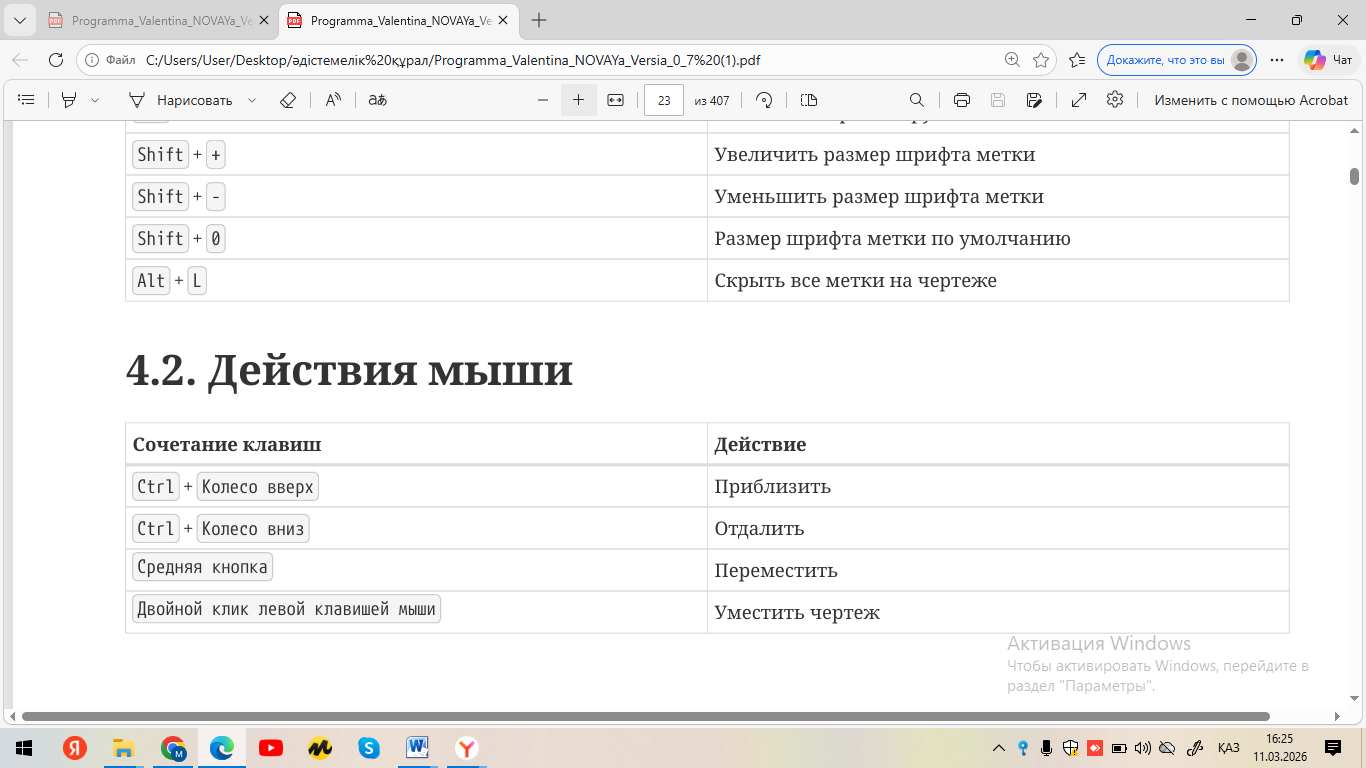Viewport: 1366px width, 768px height.
Task: Switch the page view layout
Action: coord(809,100)
